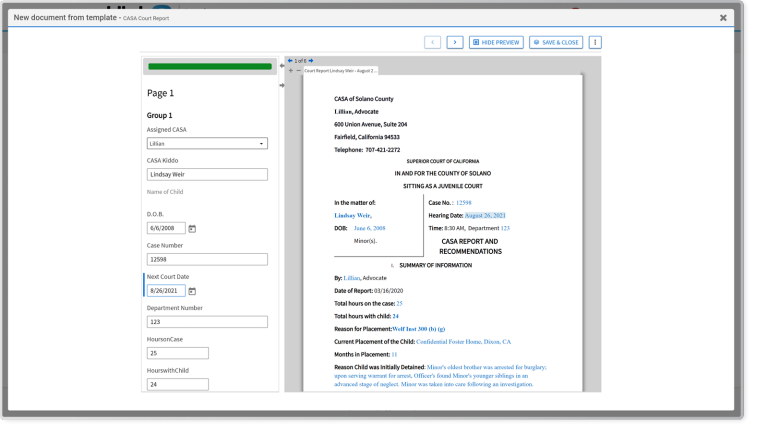This screenshot has width=768, height=432.
Task: Click the panel resize arrow beside preview
Action: [x=282, y=85]
